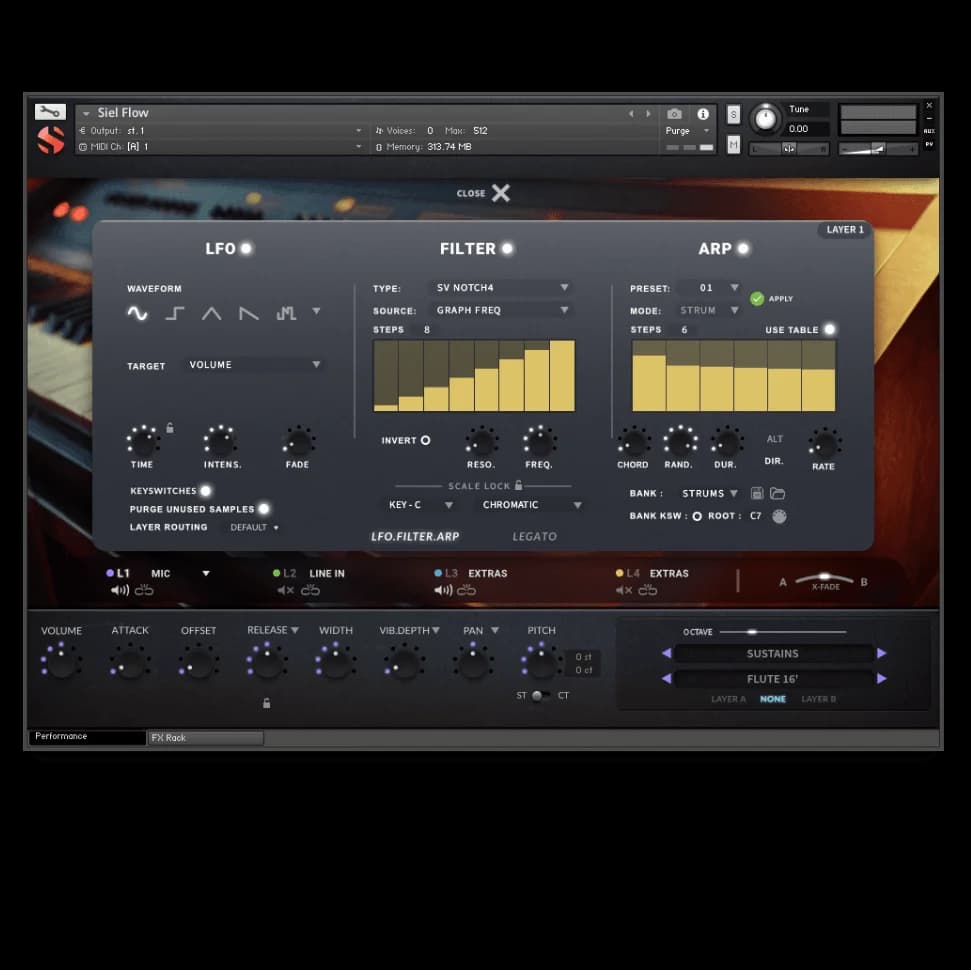Image resolution: width=971 pixels, height=970 pixels.
Task: Adjust the A/B X-Fade slider
Action: [x=824, y=579]
